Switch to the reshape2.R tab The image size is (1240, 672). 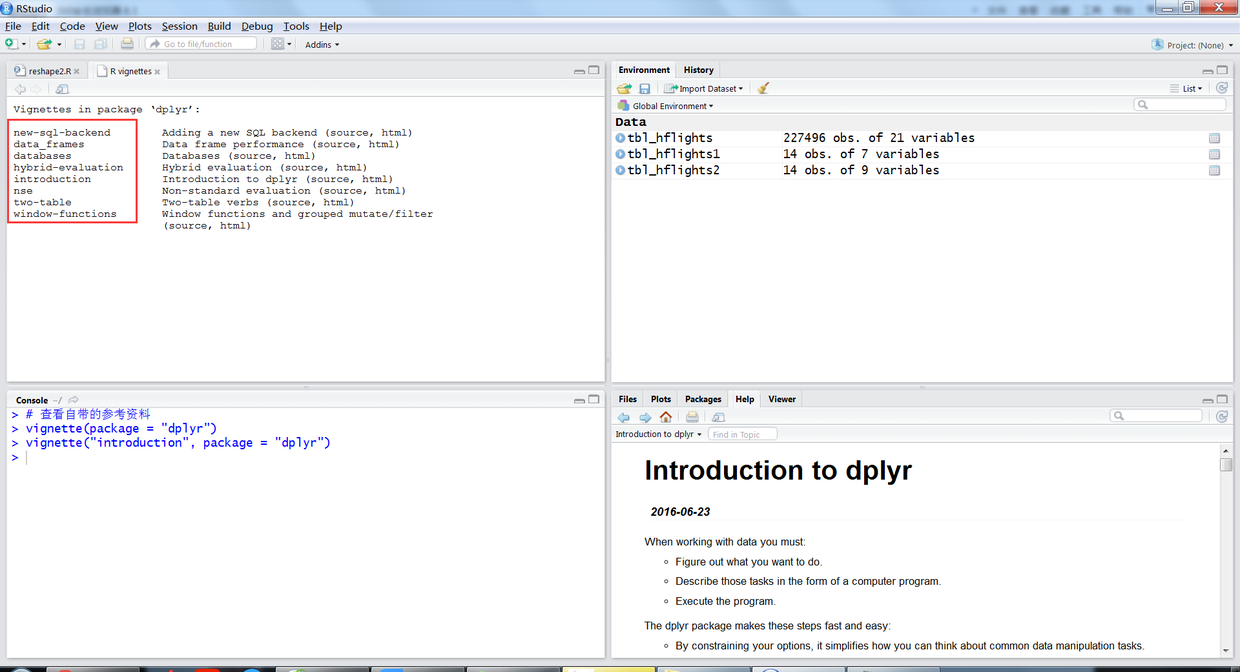(49, 71)
